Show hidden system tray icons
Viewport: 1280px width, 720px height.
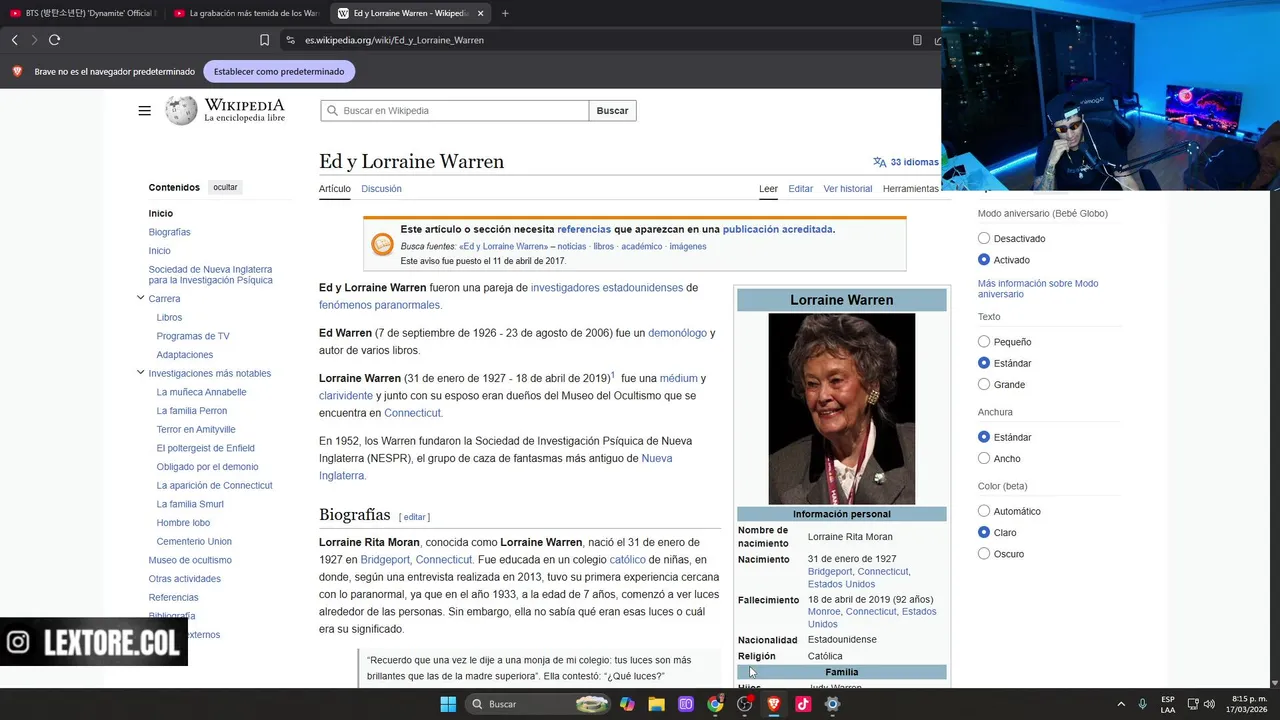(x=1121, y=704)
